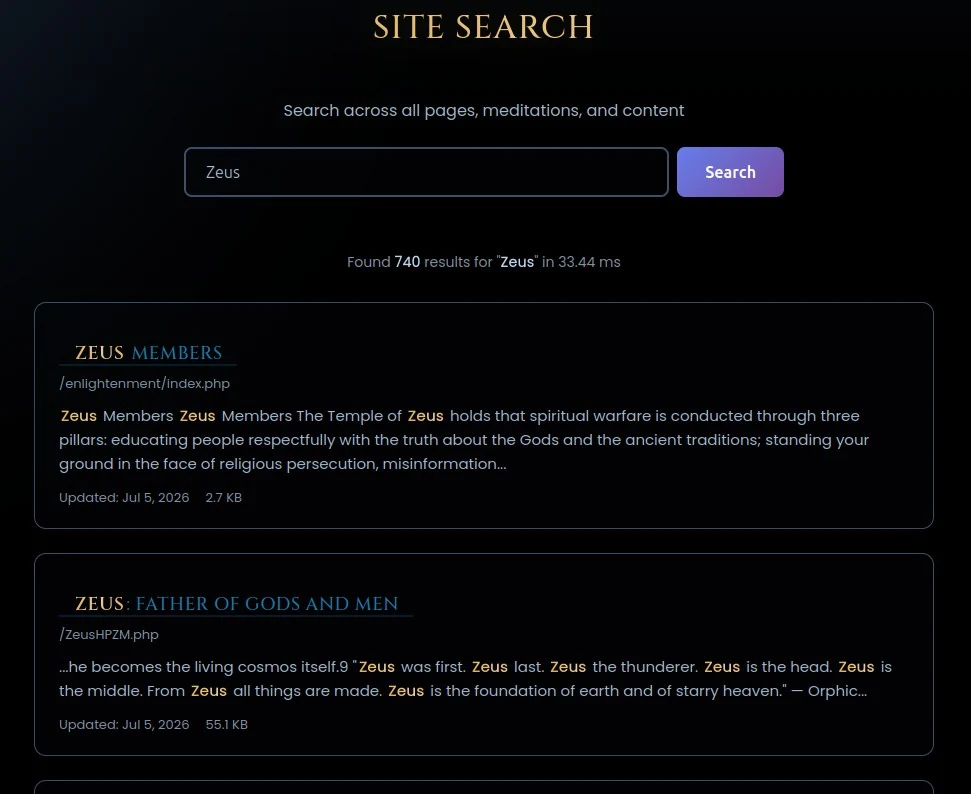Viewport: 971px width, 794px height.
Task: Click the search input containing Zeus
Action: point(426,172)
